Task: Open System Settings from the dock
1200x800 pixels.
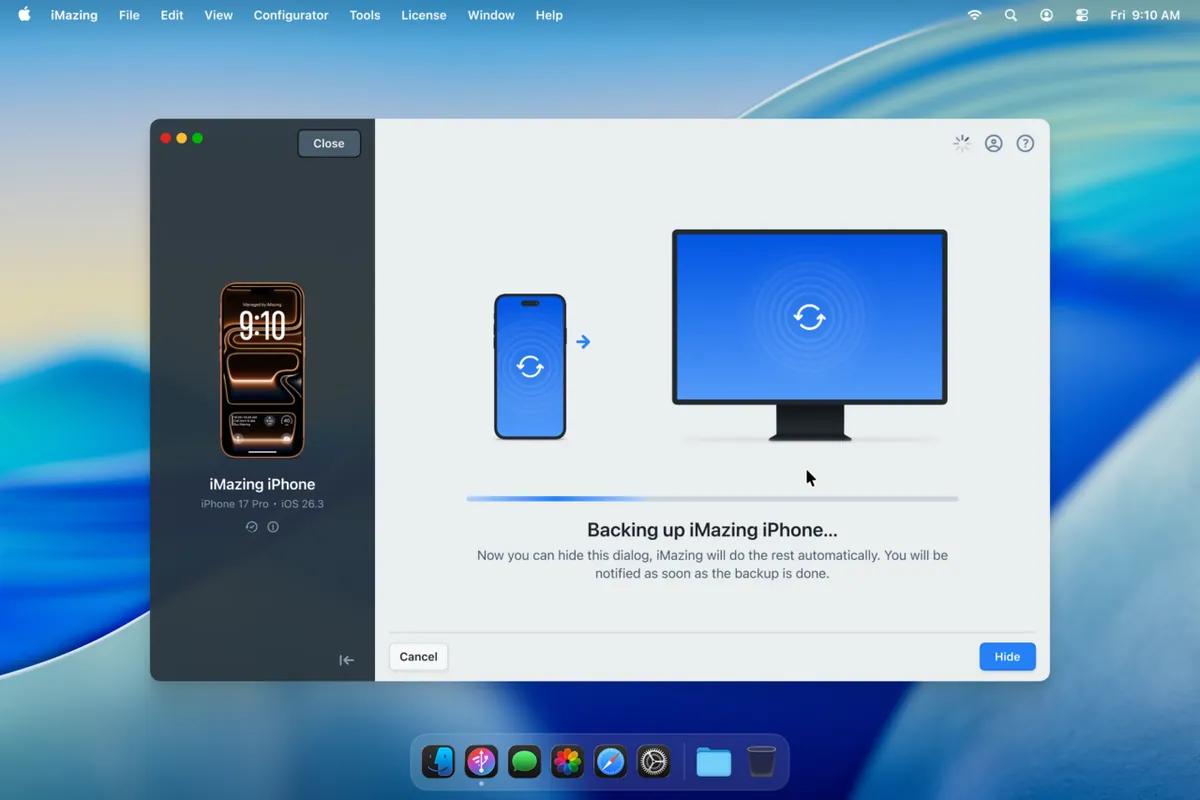Action: pos(653,762)
